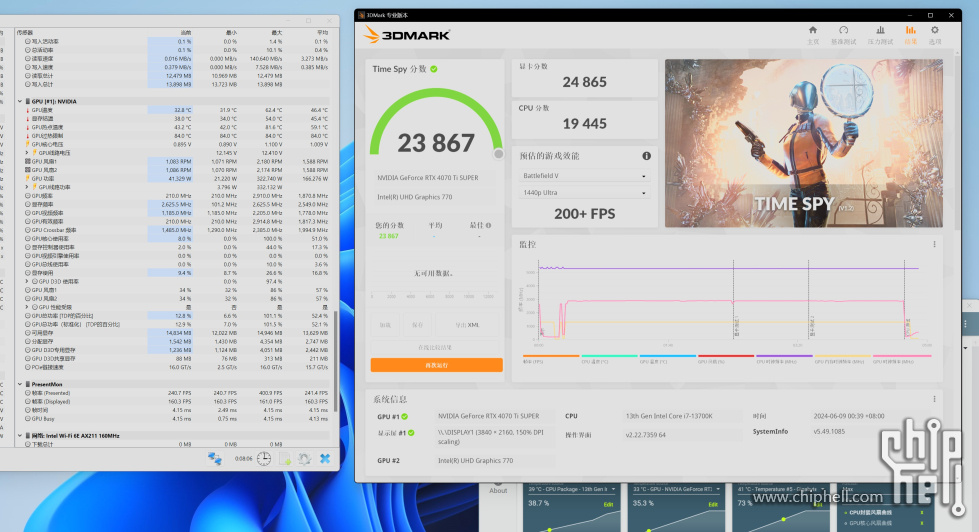Click the thermometer icon of GPU temperature row
The height and width of the screenshot is (532, 979).
(x=27, y=110)
